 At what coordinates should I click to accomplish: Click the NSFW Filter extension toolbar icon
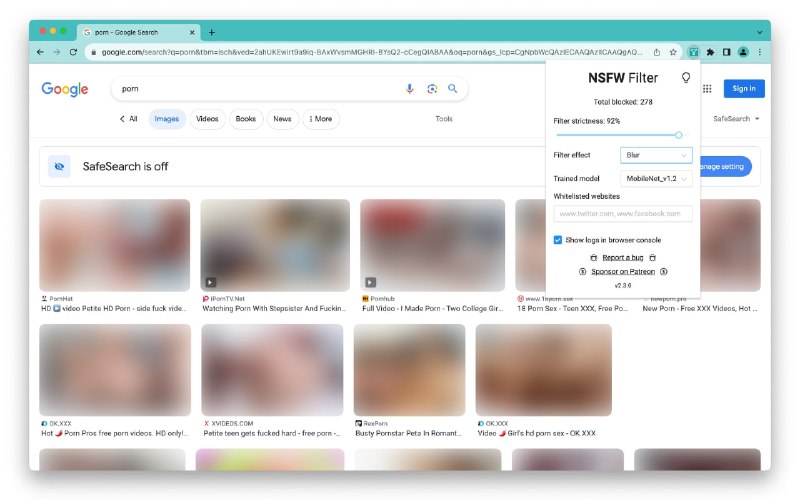pos(692,52)
